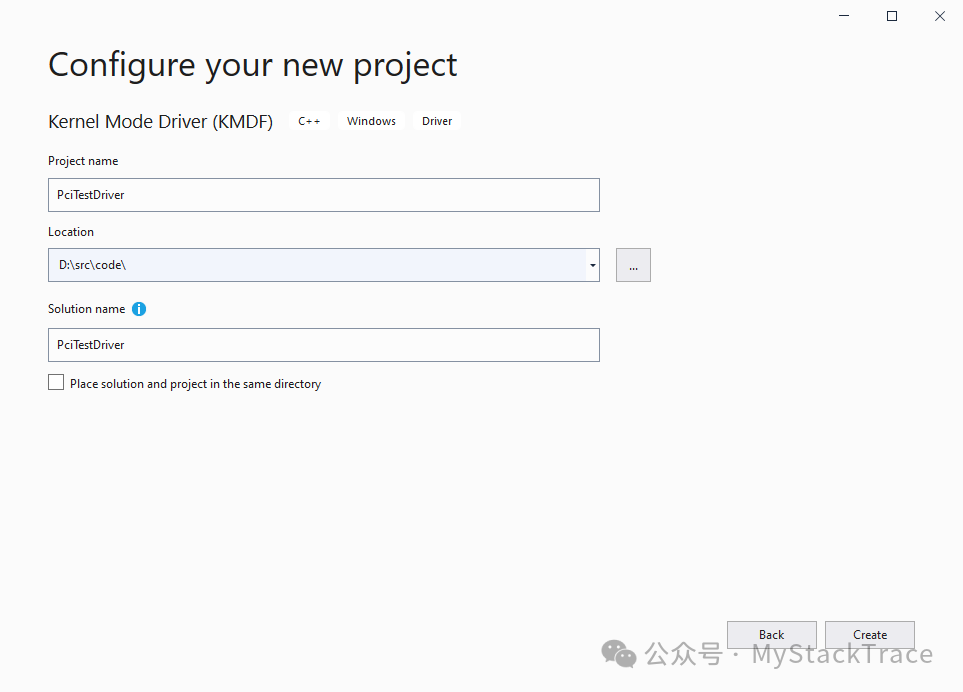Image resolution: width=963 pixels, height=692 pixels.
Task: Click the WeChat logo in the watermark
Action: click(x=619, y=654)
